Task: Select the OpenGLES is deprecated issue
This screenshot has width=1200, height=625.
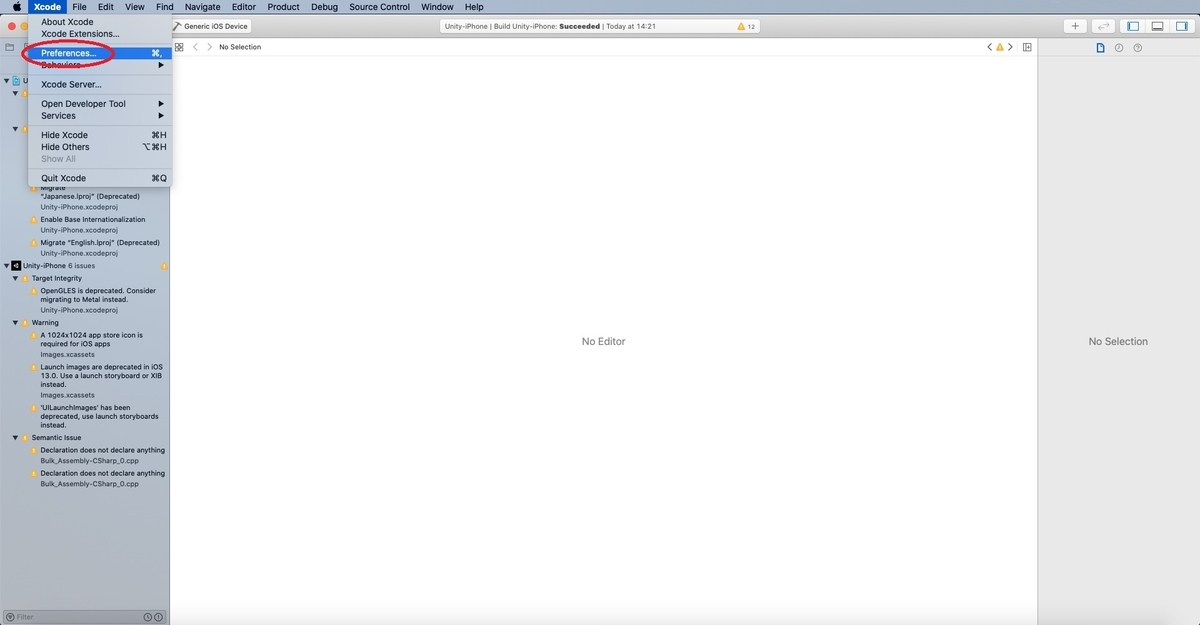Action: [98, 300]
